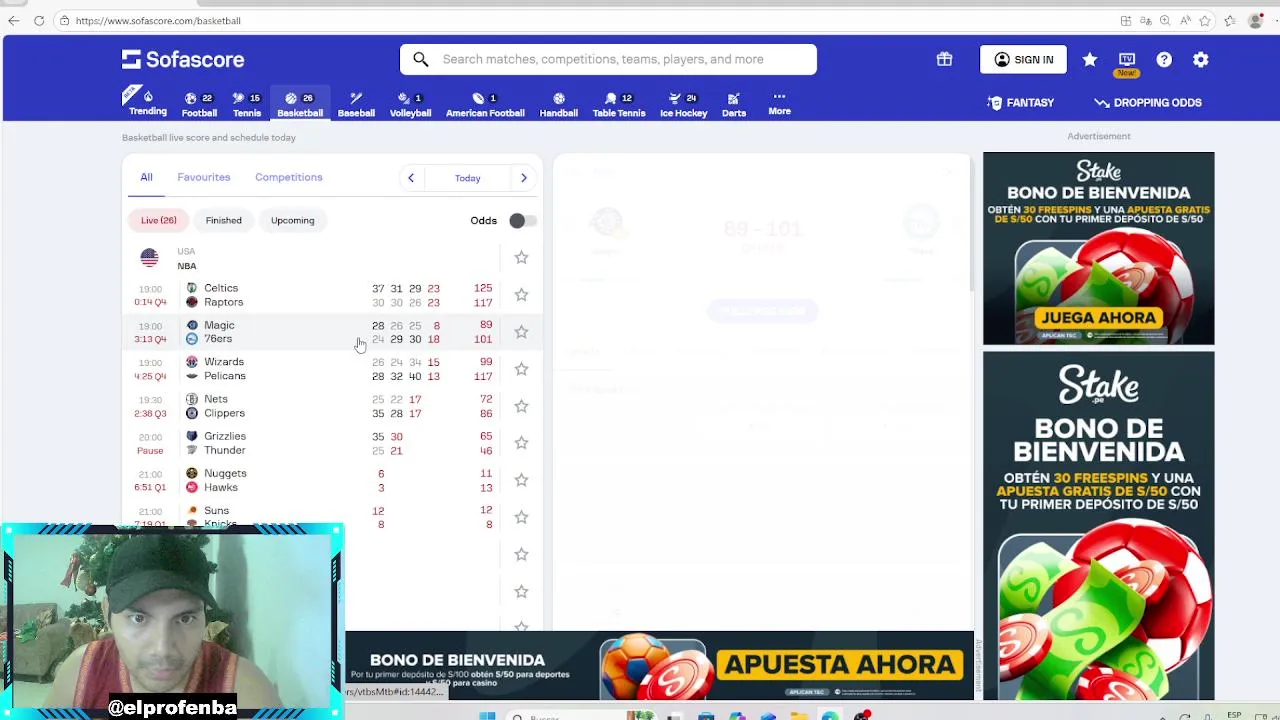This screenshot has width=1280, height=720.
Task: Open the Windows Start button
Action: 487,716
